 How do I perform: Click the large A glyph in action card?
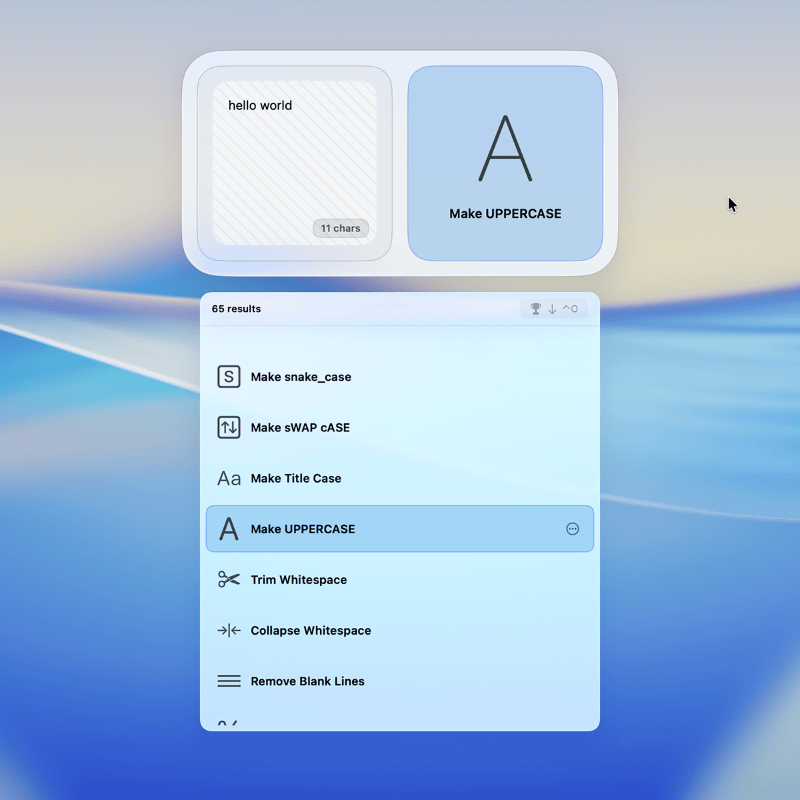(505, 148)
